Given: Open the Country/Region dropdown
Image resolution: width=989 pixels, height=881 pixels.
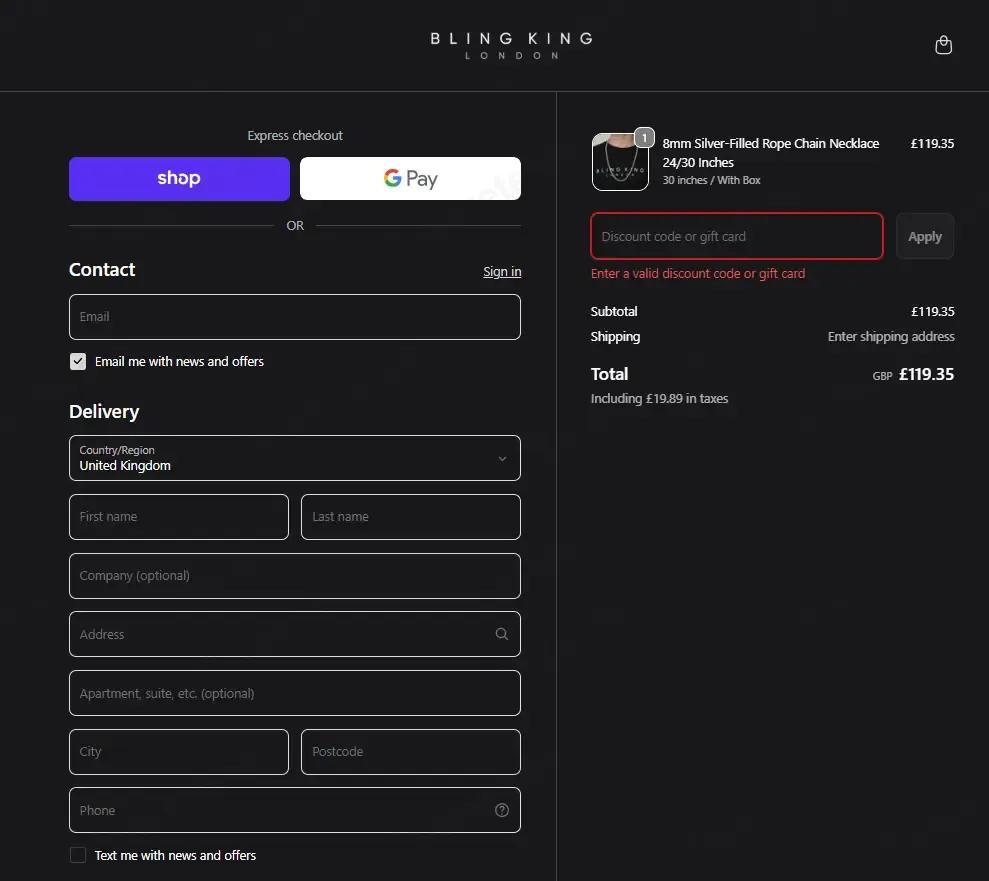Looking at the screenshot, I should [x=295, y=458].
